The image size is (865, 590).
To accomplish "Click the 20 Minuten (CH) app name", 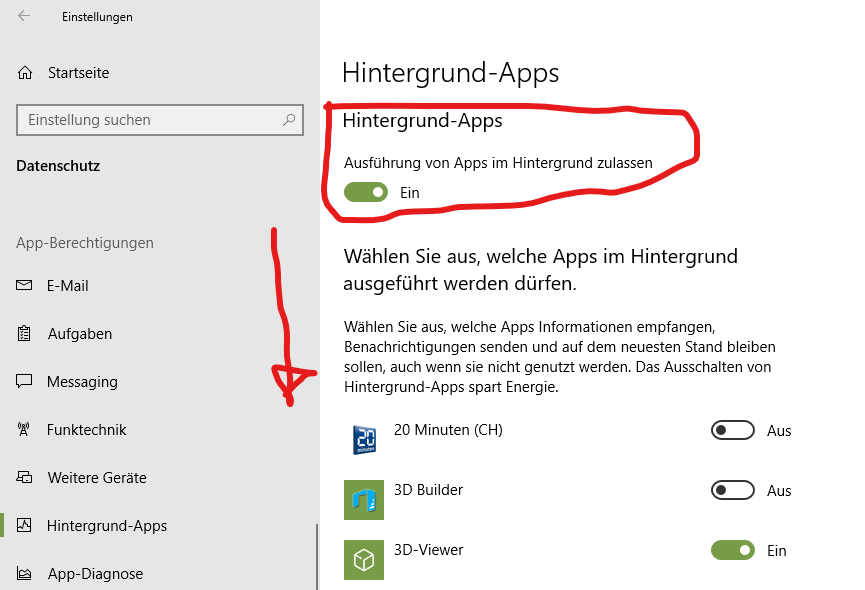I will click(x=448, y=430).
